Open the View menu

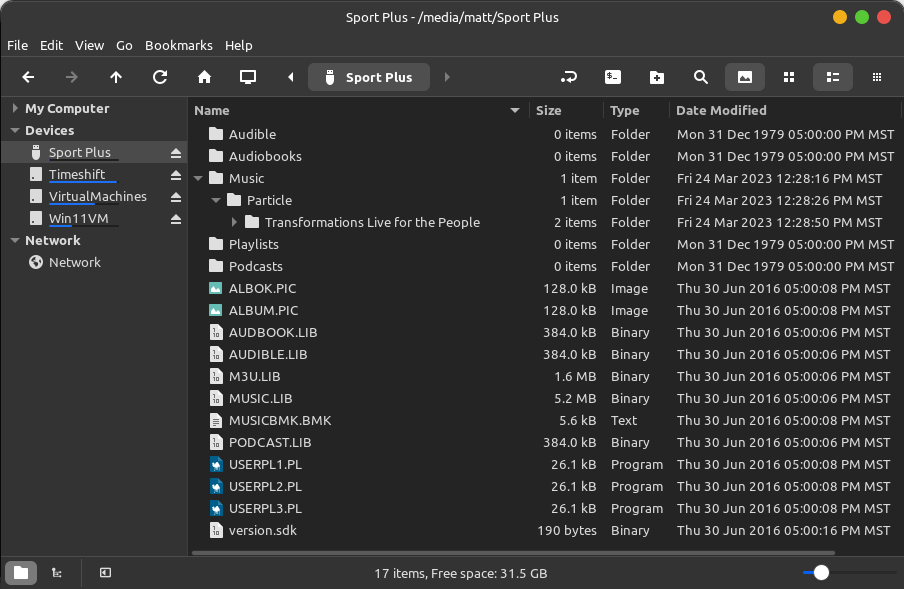pos(89,45)
